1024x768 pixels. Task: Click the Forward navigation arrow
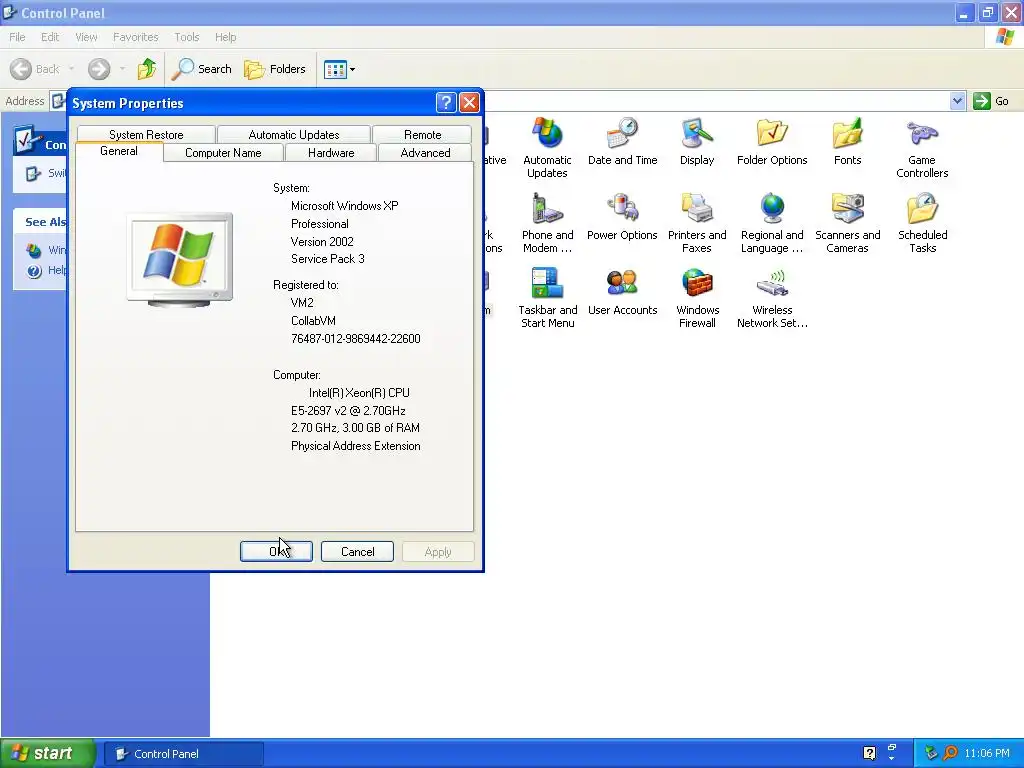click(x=99, y=69)
